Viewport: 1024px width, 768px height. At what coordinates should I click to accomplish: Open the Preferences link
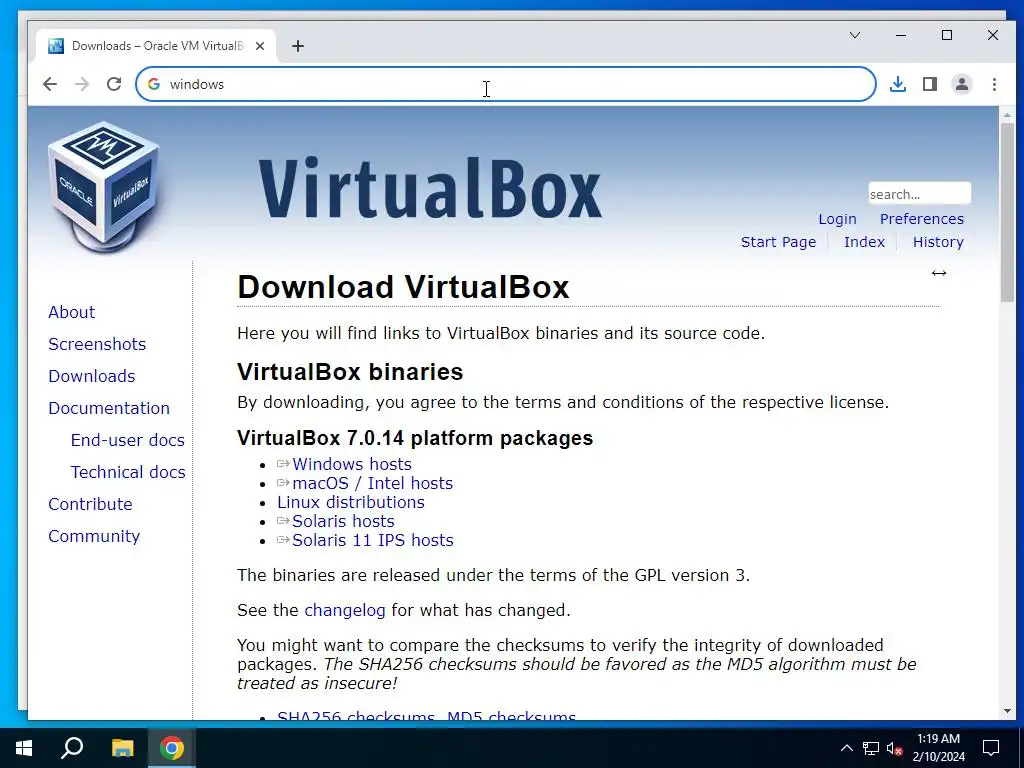click(x=921, y=219)
